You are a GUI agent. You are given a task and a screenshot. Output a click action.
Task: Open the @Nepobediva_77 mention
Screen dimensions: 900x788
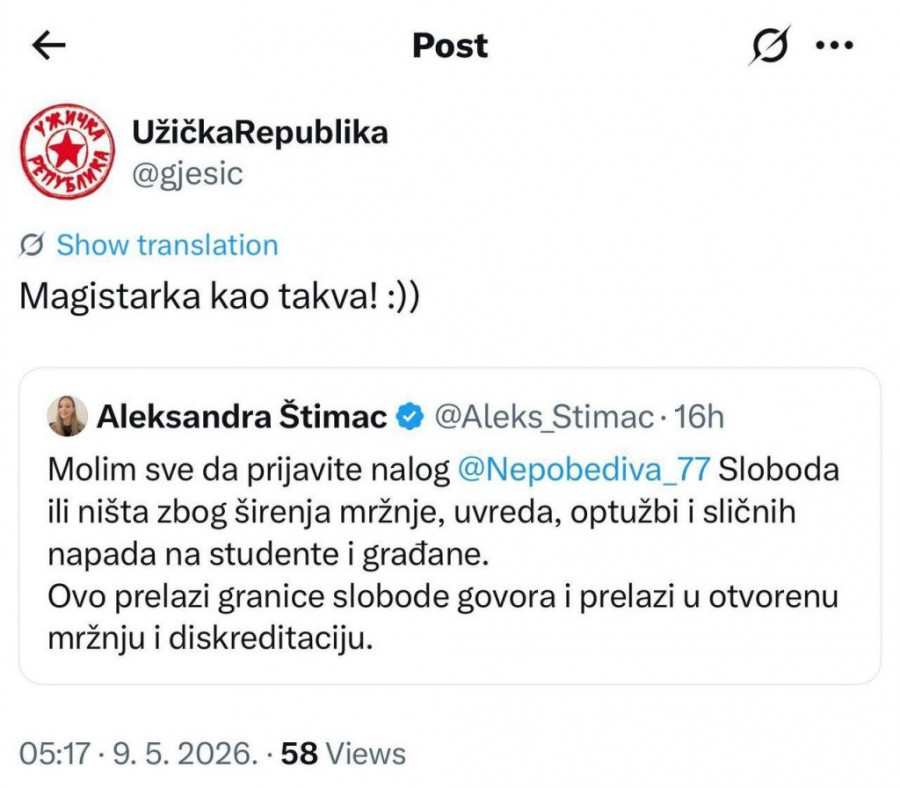[584, 469]
